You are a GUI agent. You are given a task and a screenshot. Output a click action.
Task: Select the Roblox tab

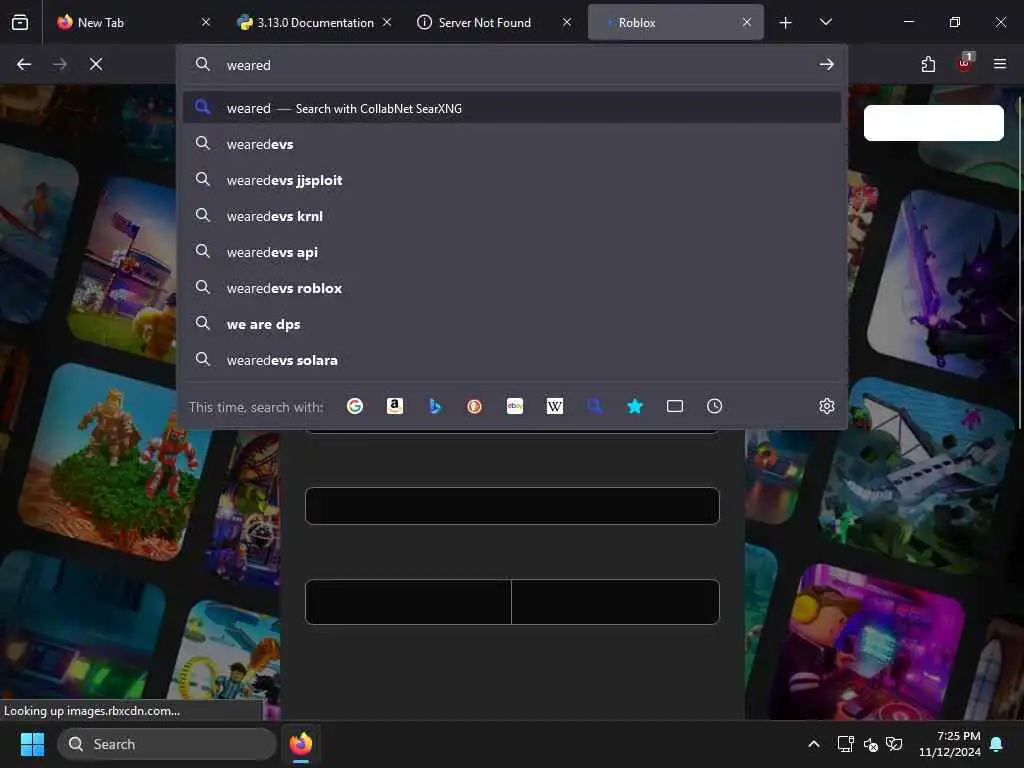[675, 22]
